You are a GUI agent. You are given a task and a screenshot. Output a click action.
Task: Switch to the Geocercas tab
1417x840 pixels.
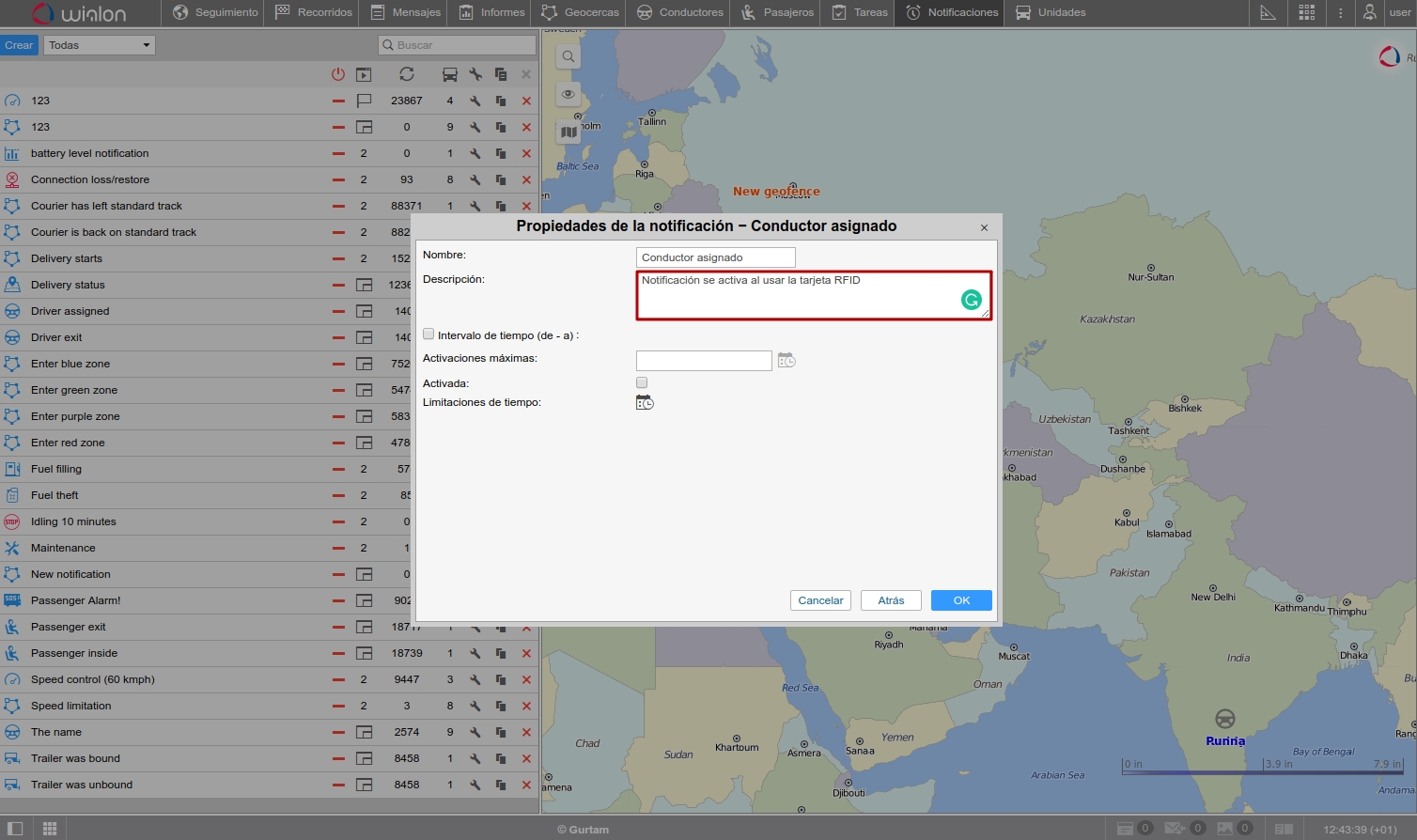coord(581,12)
